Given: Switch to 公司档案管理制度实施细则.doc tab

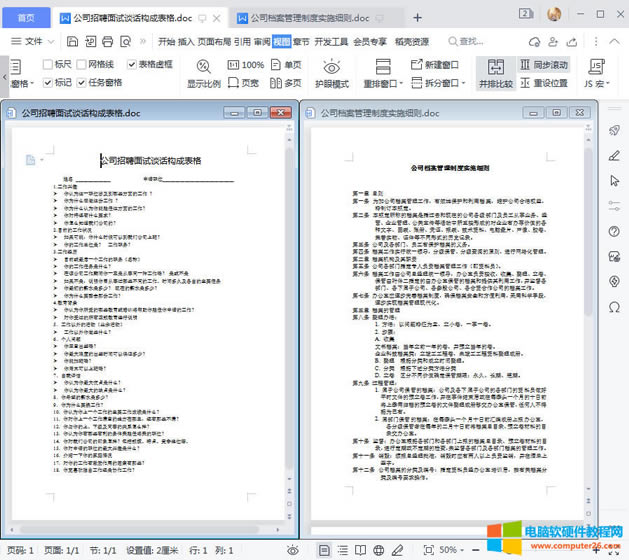Looking at the screenshot, I should point(308,17).
